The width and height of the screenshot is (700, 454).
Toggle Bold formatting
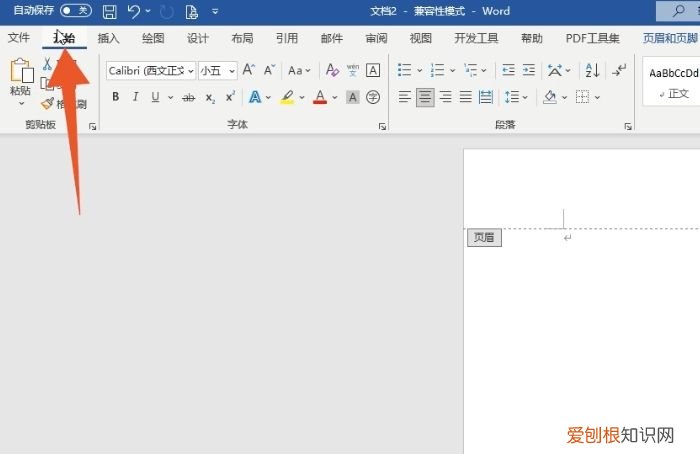[x=115, y=96]
